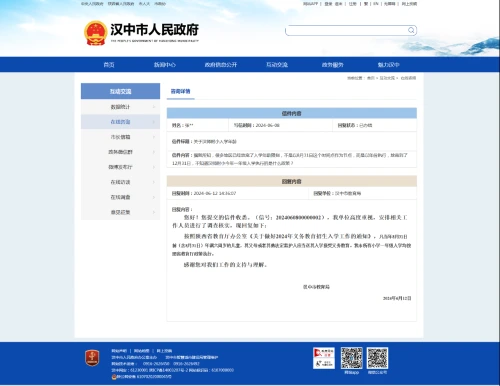
Task: Click the 回复单位 汉中市教育局 cell
Action: point(363,193)
